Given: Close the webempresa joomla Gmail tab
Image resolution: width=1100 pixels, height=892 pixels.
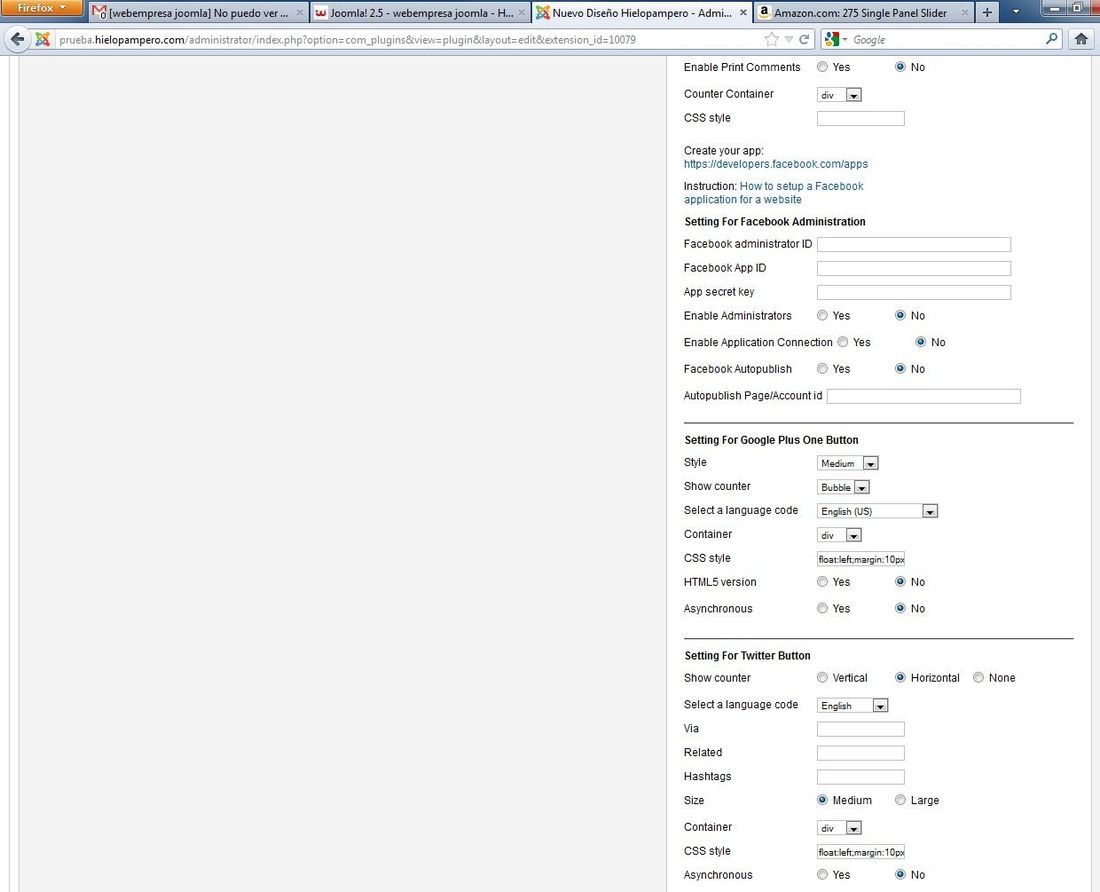Looking at the screenshot, I should (300, 13).
